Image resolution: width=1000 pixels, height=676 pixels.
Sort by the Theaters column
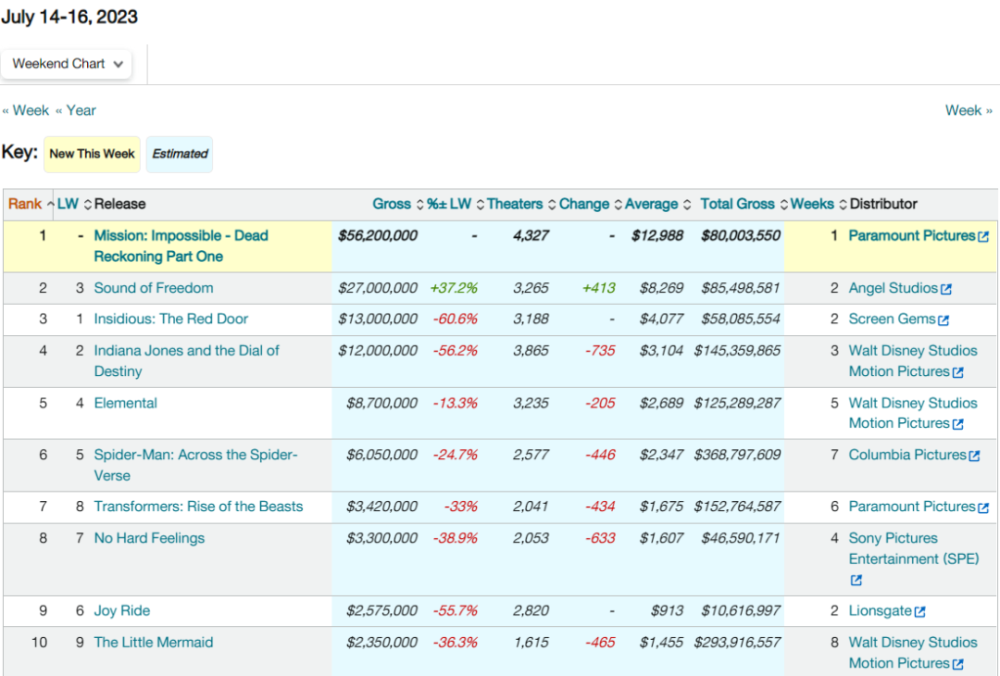click(x=514, y=204)
